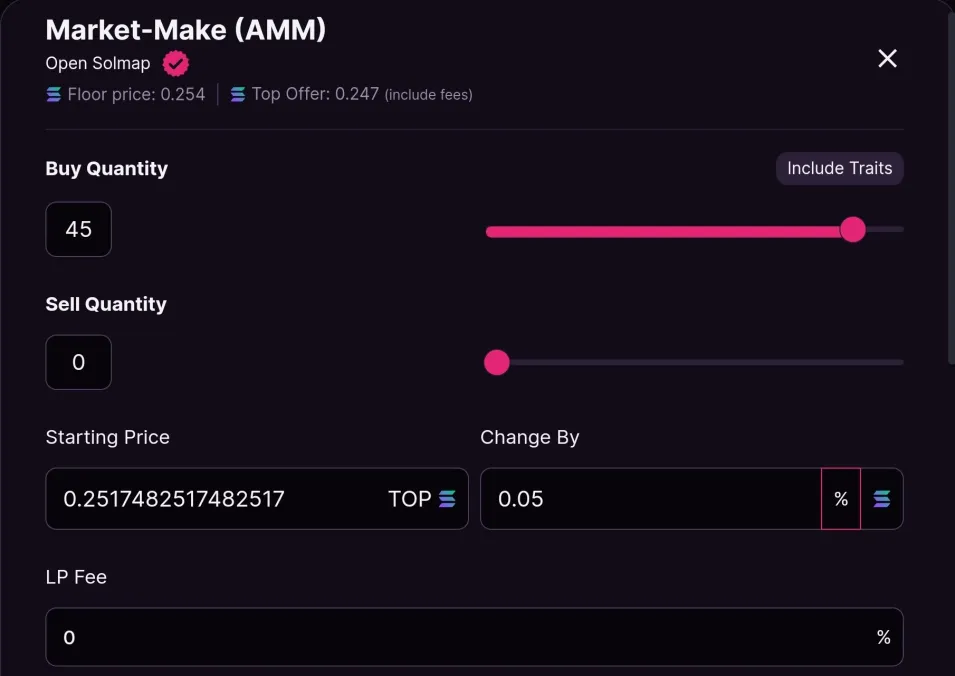Click the Open Solmap collection name
The height and width of the screenshot is (676, 955).
[98, 64]
